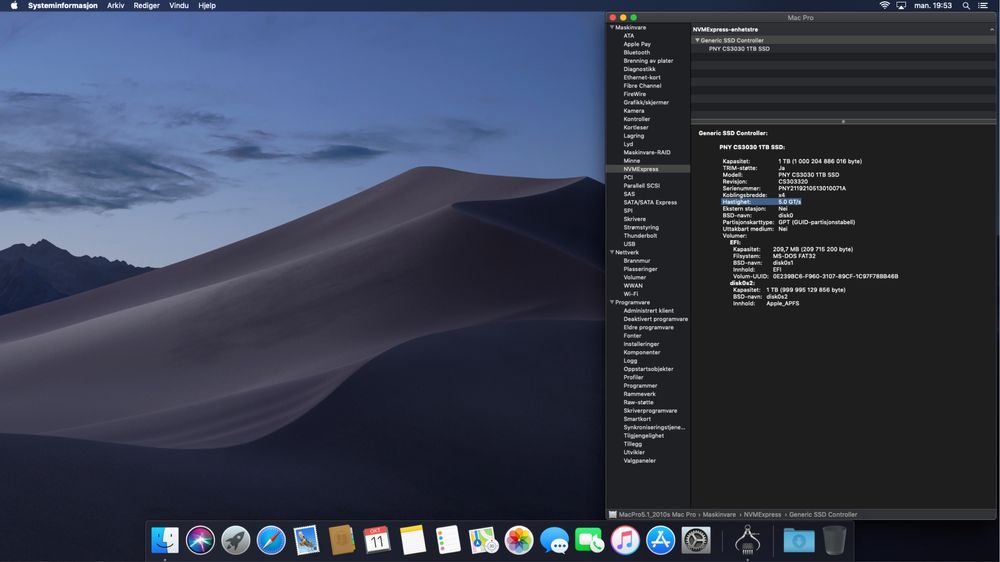Click Wi-Fi status icon in menu bar
1000x562 pixels.
tap(884, 5)
